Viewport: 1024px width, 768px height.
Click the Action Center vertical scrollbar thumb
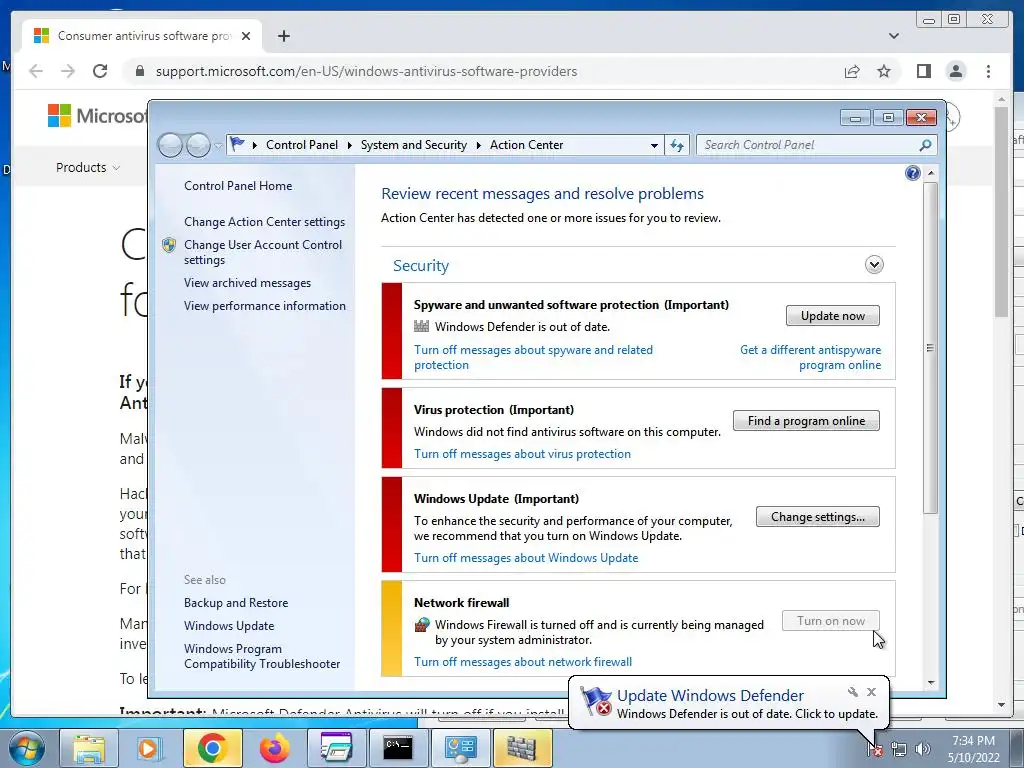coord(931,347)
